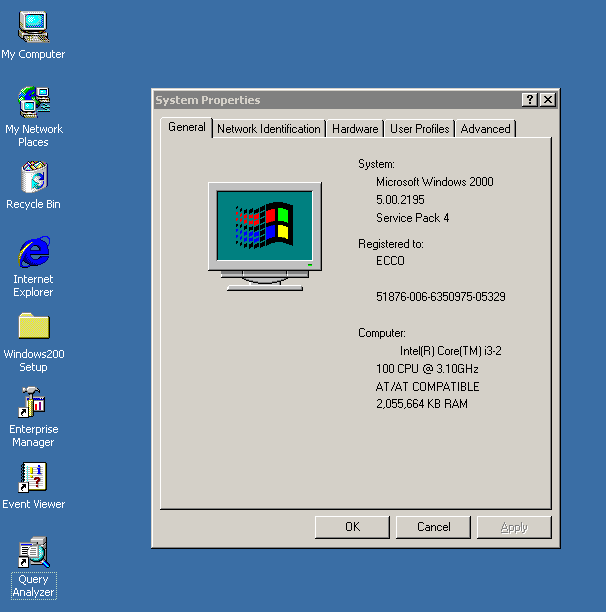Select the Event Viewer shortcut icon
606x612 pixels.
pyautogui.click(x=33, y=477)
